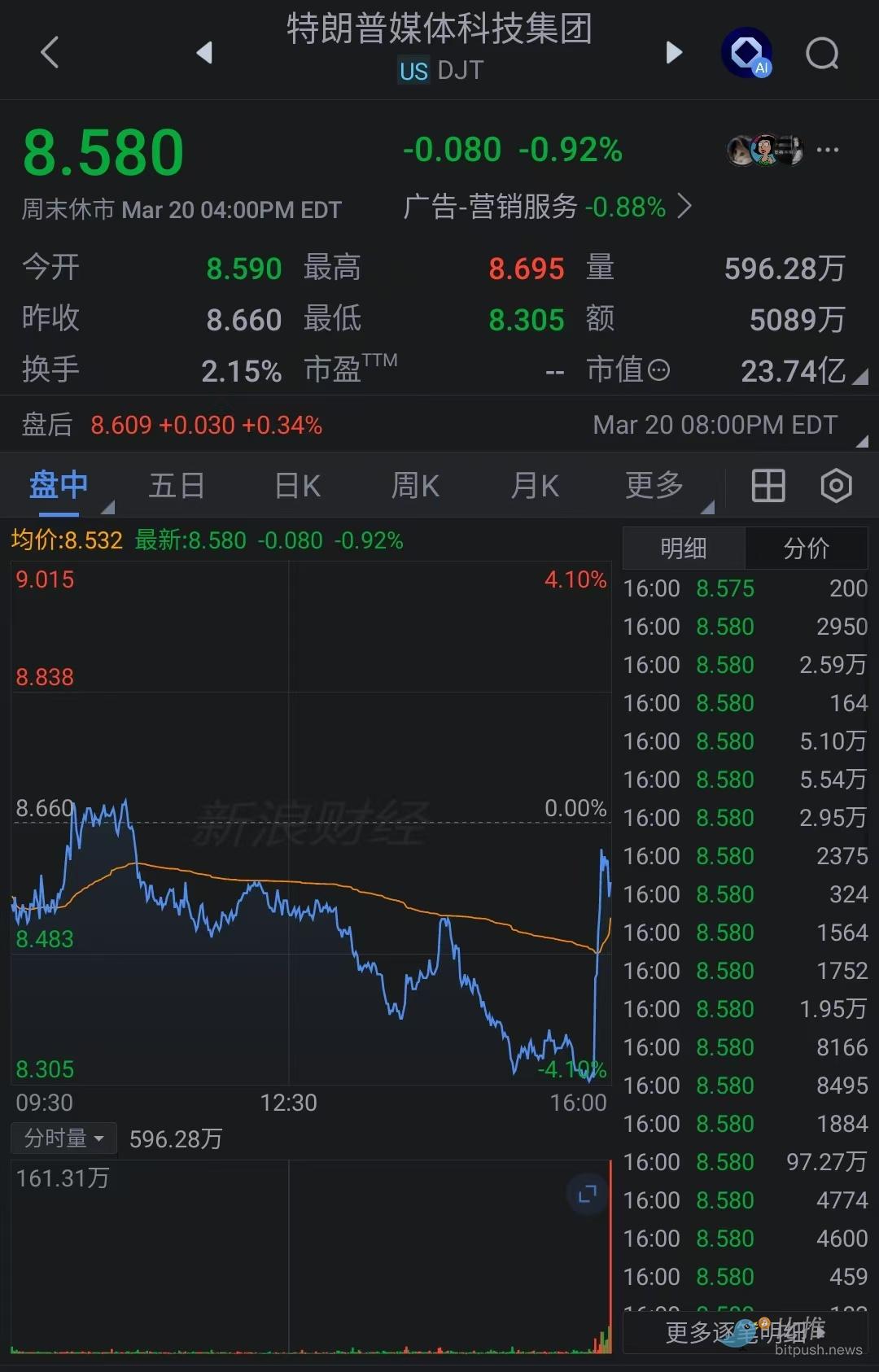Select the 日K chart tab

click(x=297, y=486)
